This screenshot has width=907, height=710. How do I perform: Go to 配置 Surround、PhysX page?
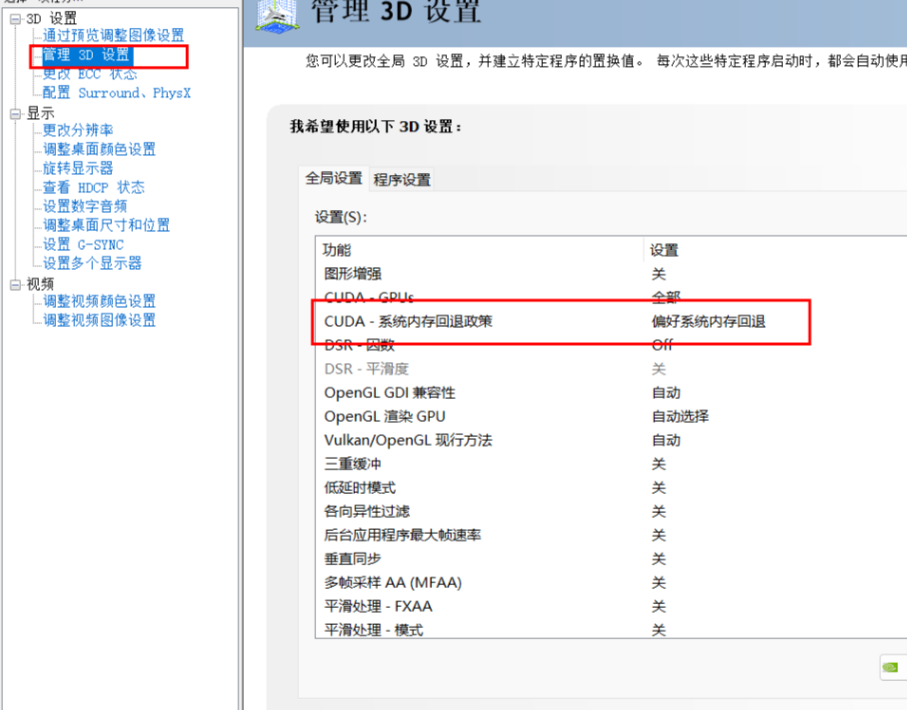[116, 93]
